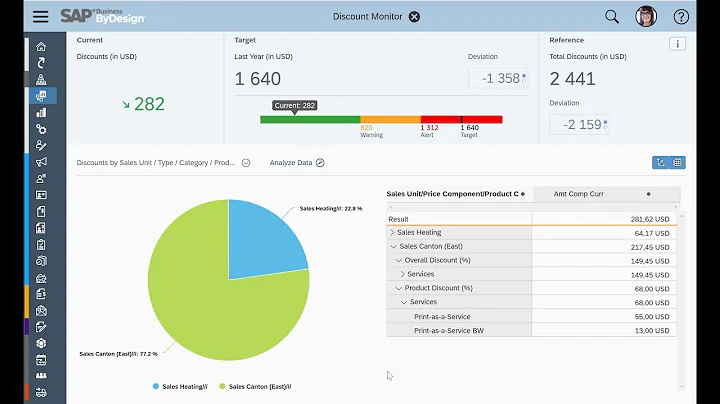Click Sales Heating legend swatch

coord(156,387)
